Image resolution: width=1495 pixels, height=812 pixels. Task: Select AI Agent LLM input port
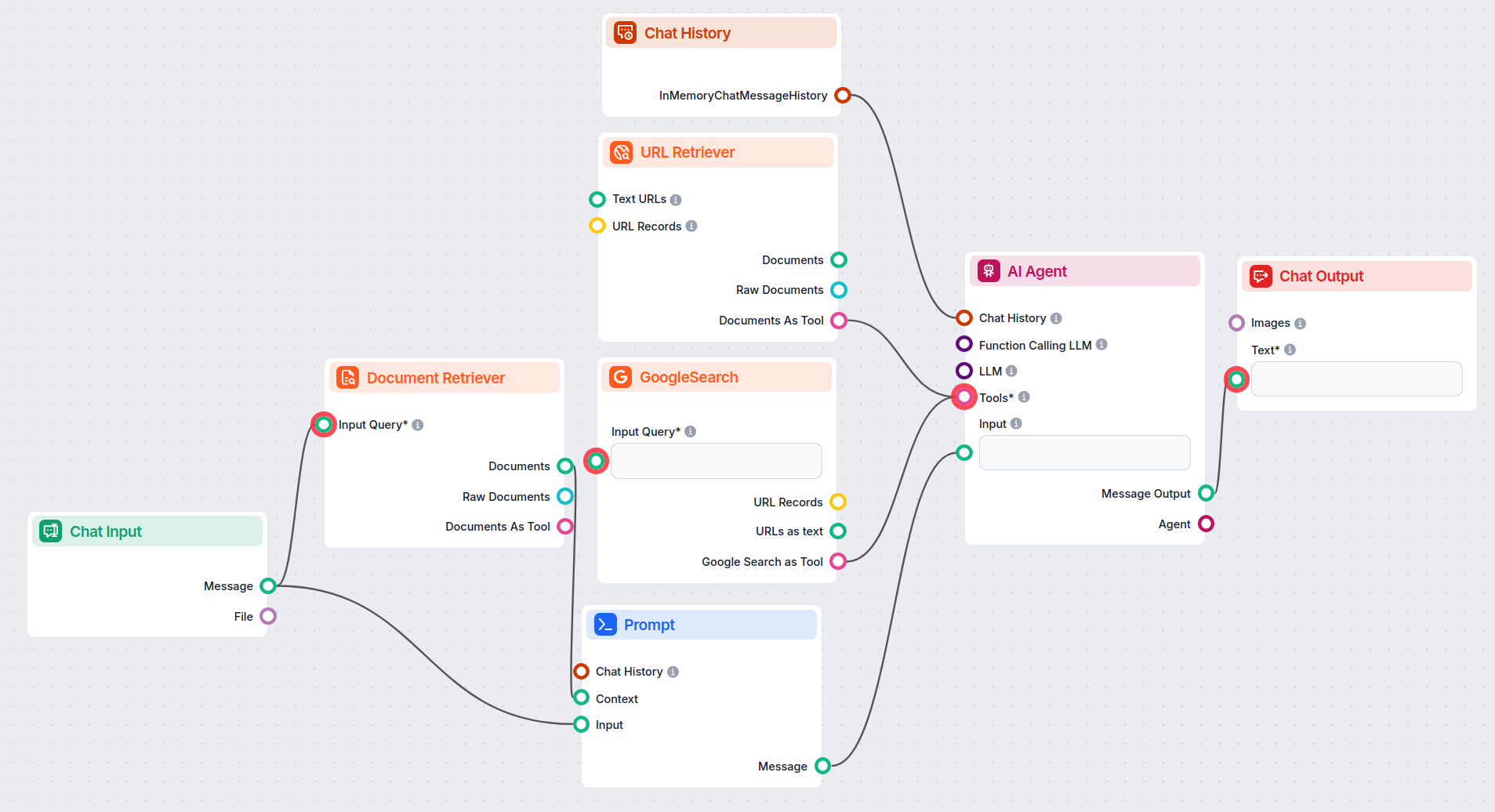click(964, 371)
